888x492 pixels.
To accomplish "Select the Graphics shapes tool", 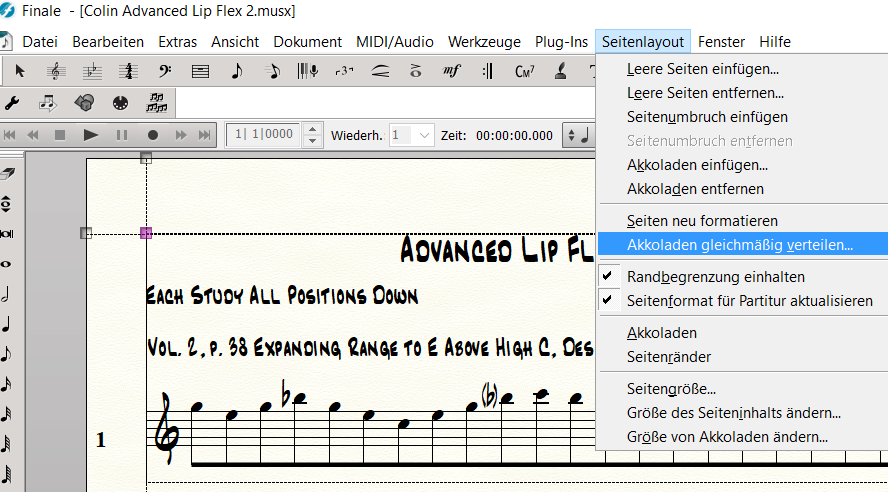I will tap(84, 103).
